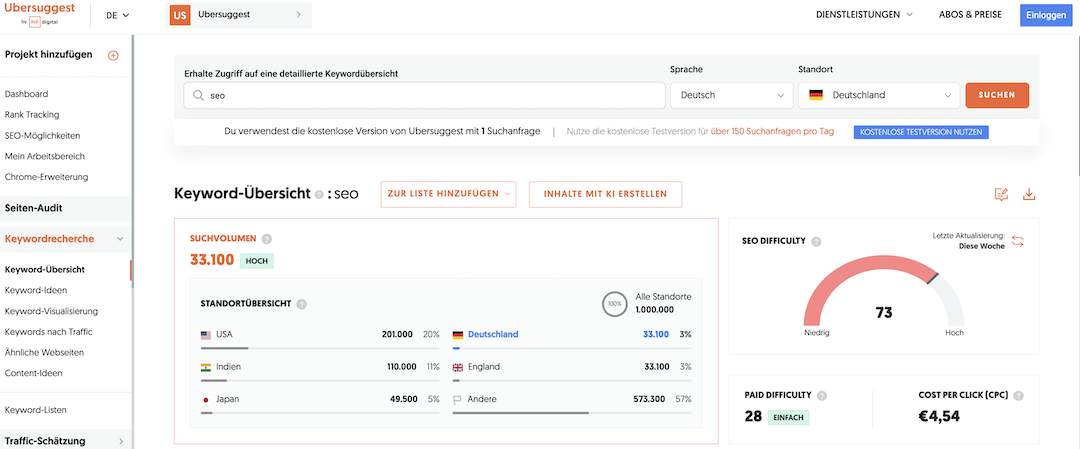Click help icon next to PAID DIFFICULTY
This screenshot has width=1080, height=449.
[x=822, y=396]
